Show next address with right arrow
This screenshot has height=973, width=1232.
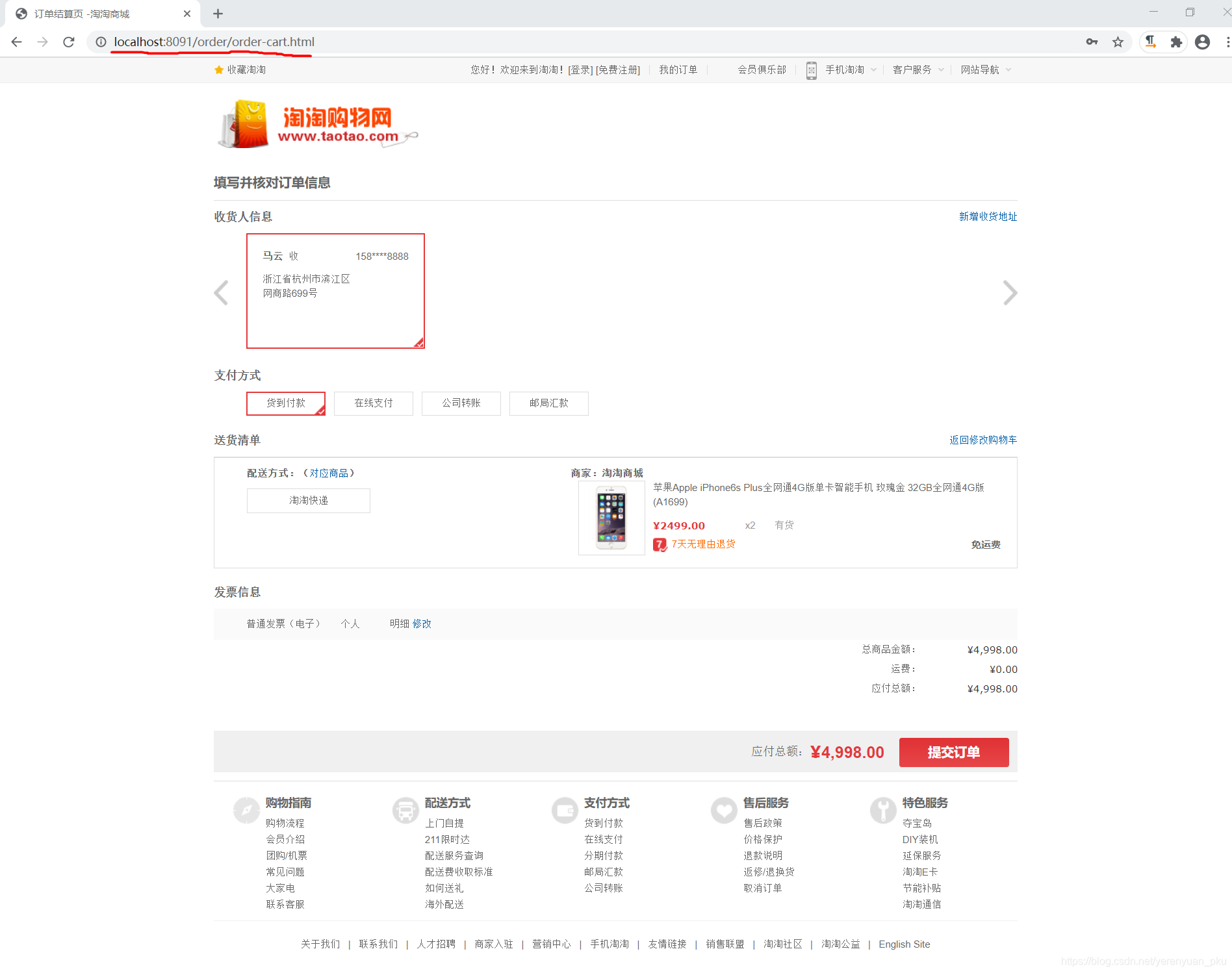(1010, 292)
